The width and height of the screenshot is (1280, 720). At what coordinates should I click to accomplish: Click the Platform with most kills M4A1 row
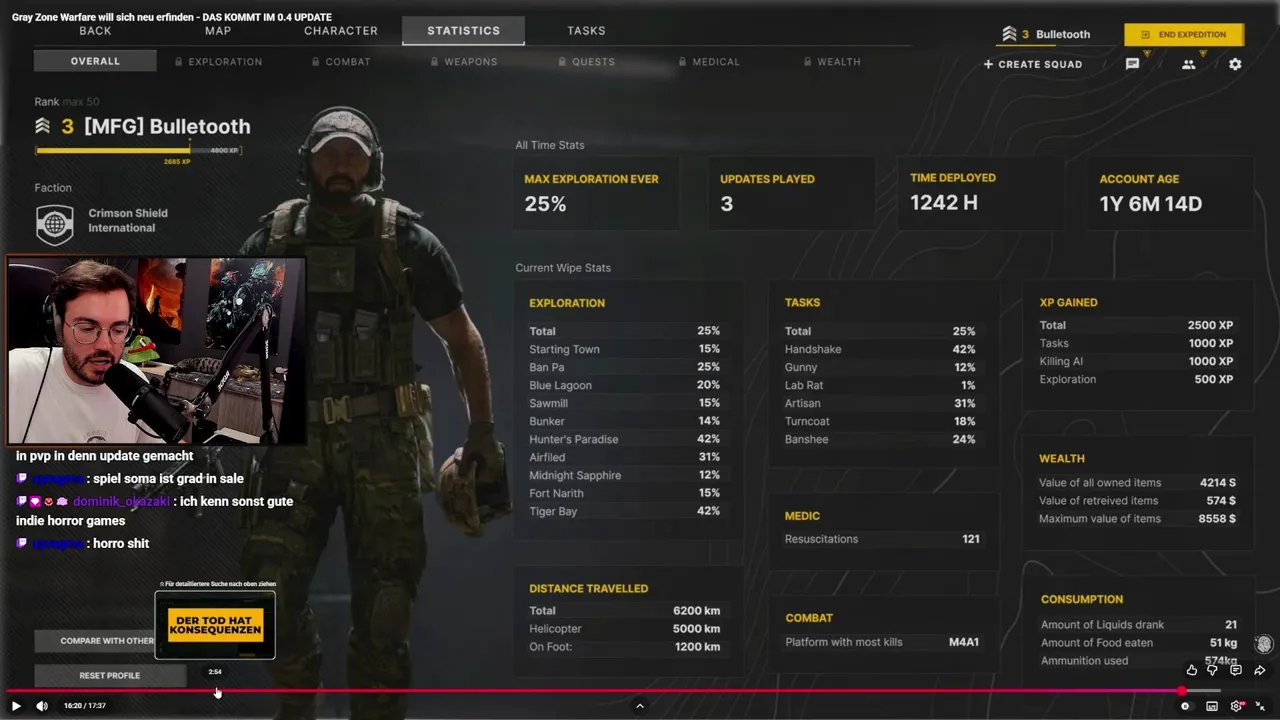click(x=882, y=642)
